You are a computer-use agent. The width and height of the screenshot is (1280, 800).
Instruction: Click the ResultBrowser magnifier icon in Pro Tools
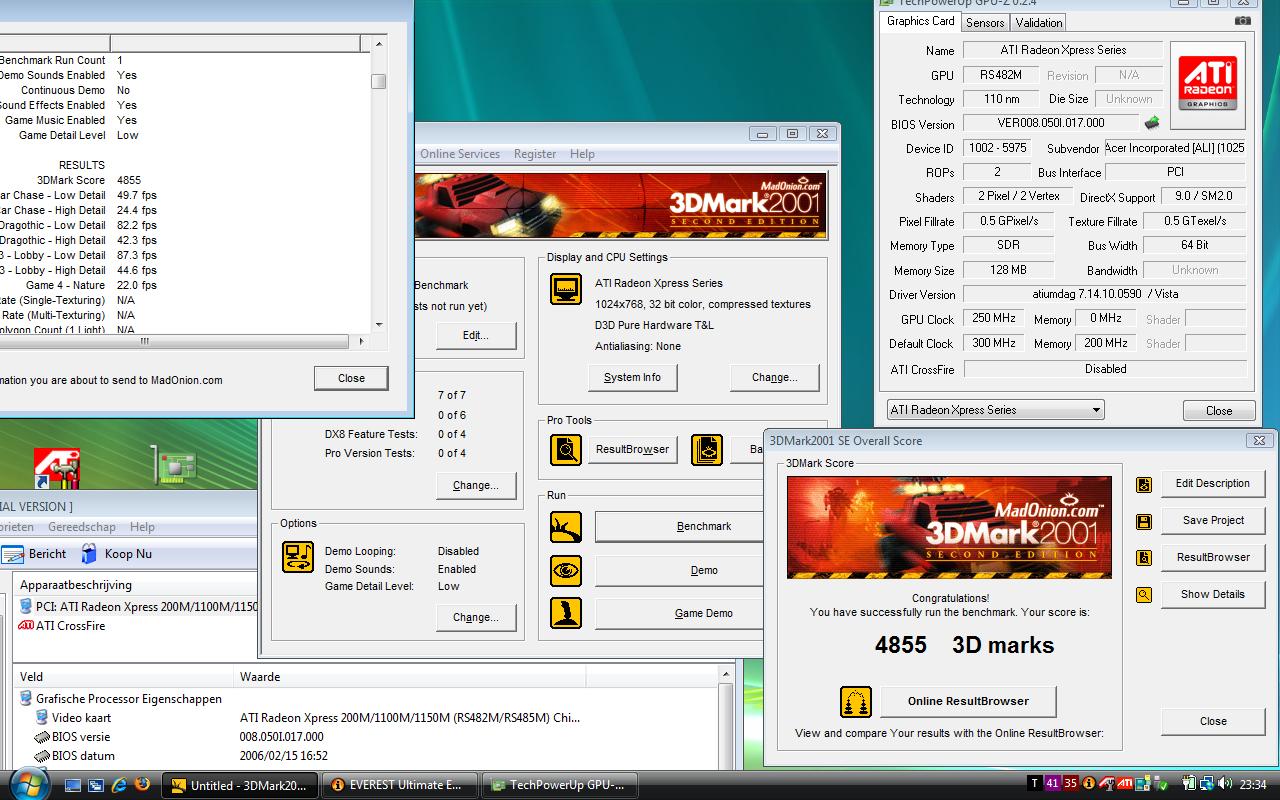[x=566, y=450]
